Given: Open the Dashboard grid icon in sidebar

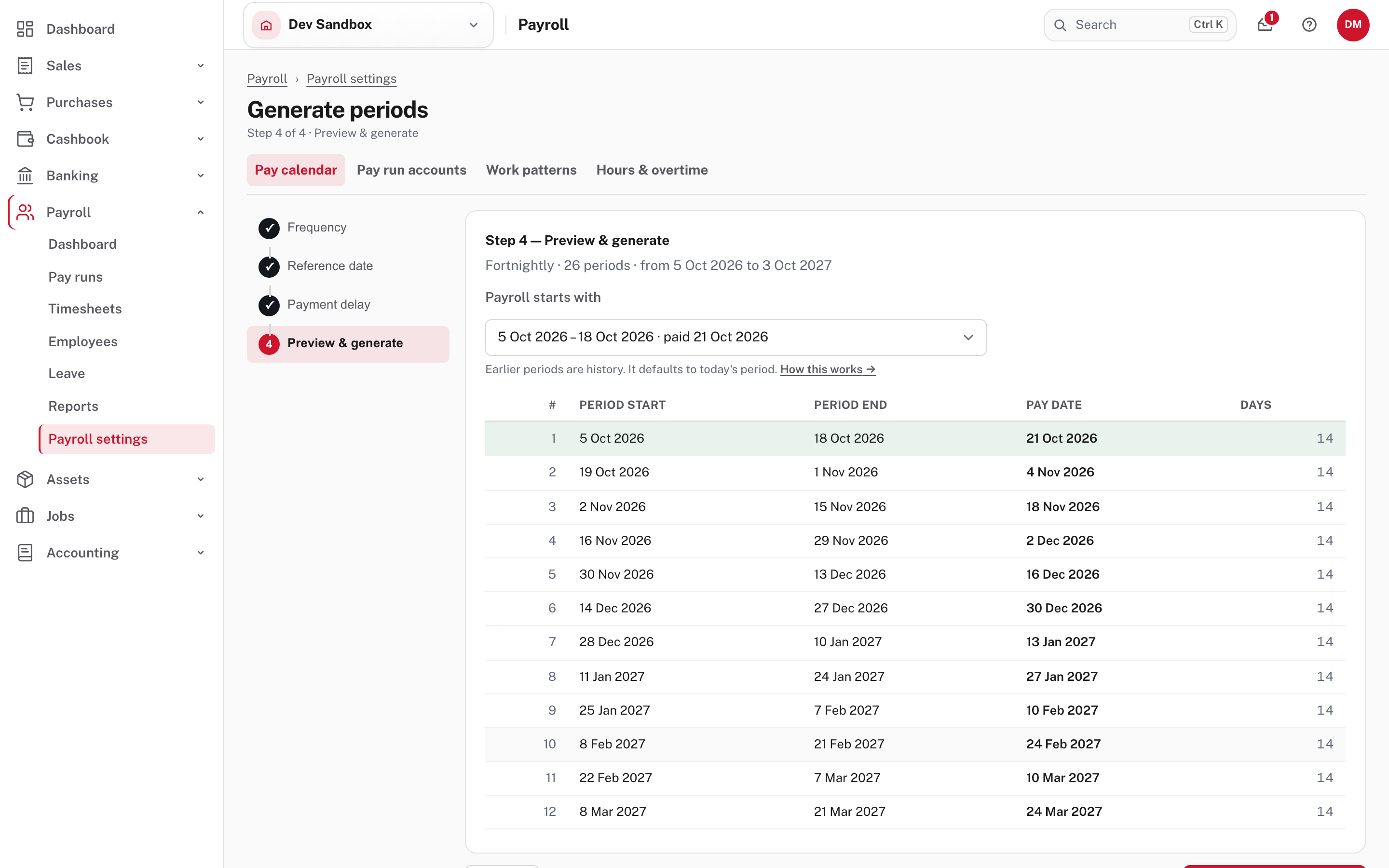Looking at the screenshot, I should pos(25,29).
